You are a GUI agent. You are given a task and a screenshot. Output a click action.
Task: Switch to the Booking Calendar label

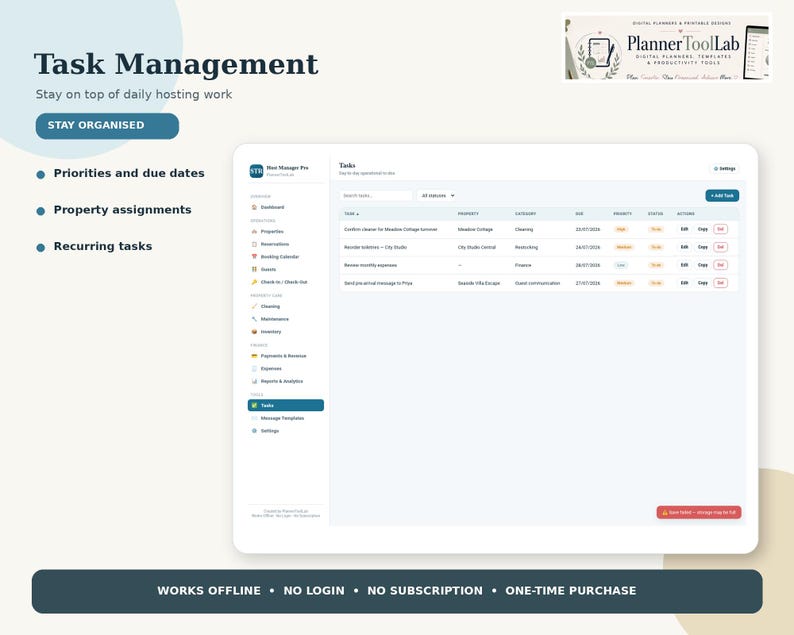[280, 257]
